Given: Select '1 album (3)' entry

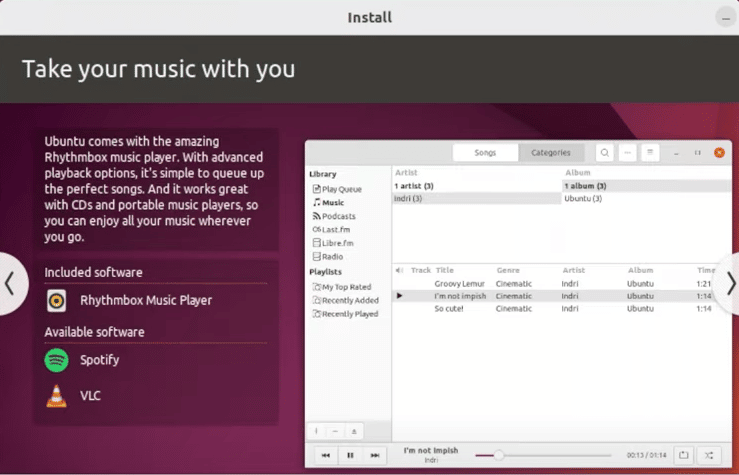Looking at the screenshot, I should [647, 186].
